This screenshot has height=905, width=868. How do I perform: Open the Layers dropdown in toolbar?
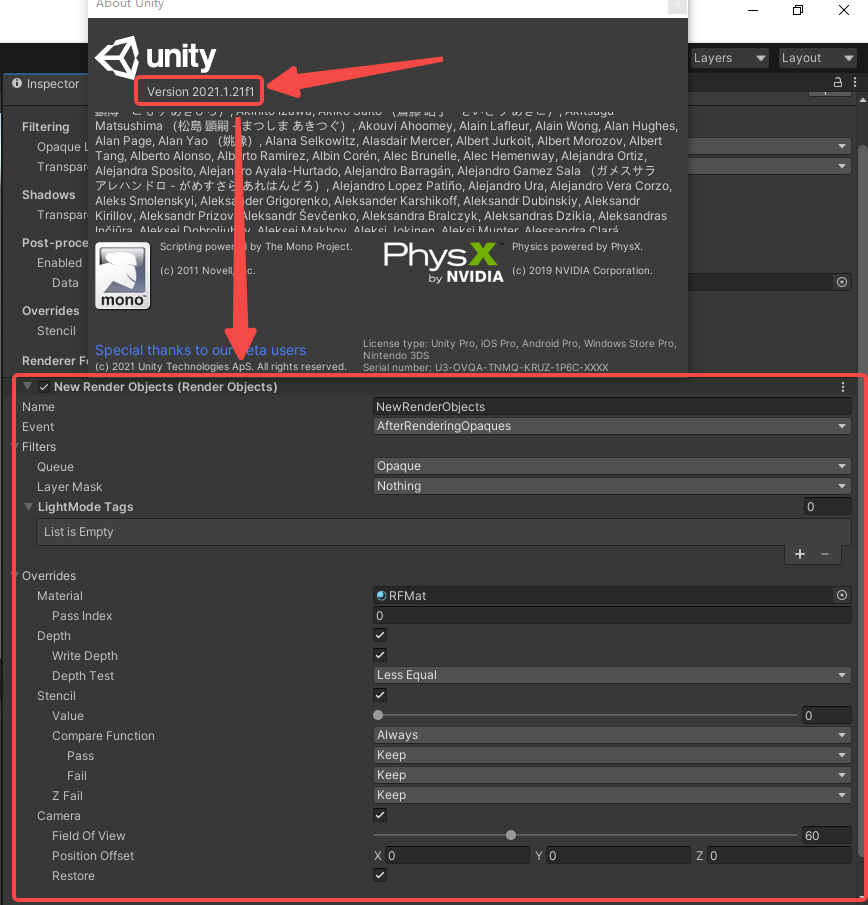click(x=729, y=58)
